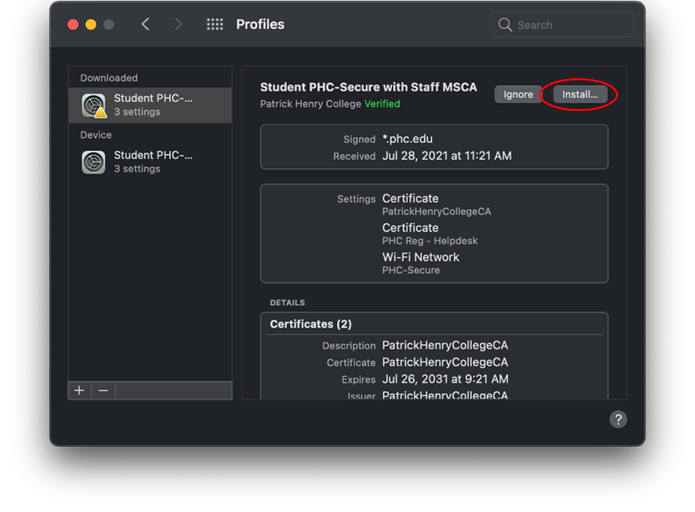Image resolution: width=695 pixels, height=512 pixels.
Task: Click the magnifying glass search icon
Action: 505,24
